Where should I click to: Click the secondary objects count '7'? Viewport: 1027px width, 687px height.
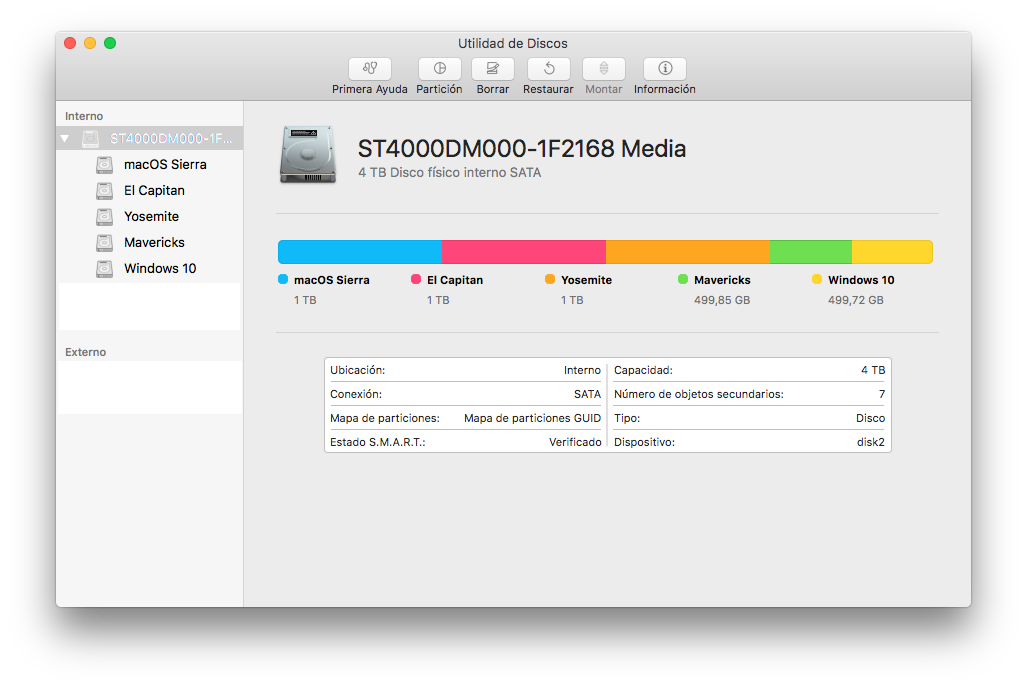click(882, 394)
